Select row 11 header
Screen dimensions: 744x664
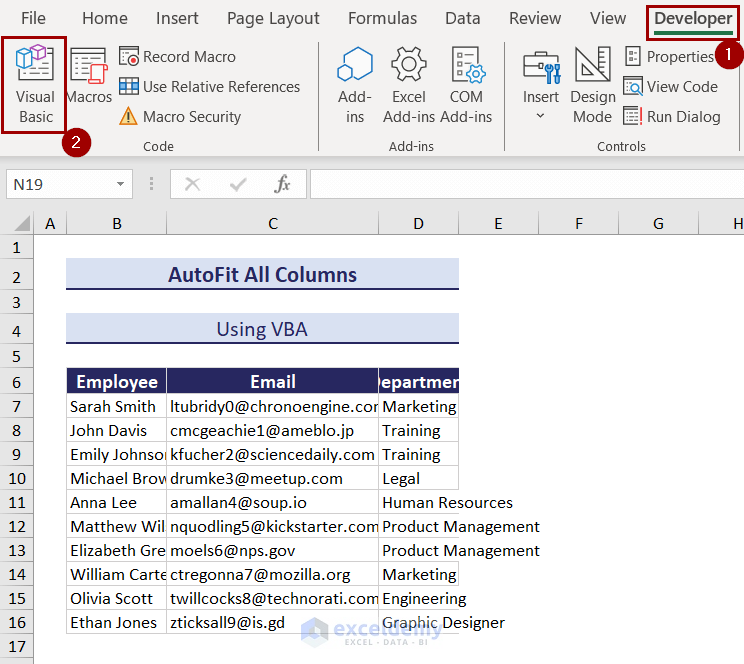[x=17, y=502]
